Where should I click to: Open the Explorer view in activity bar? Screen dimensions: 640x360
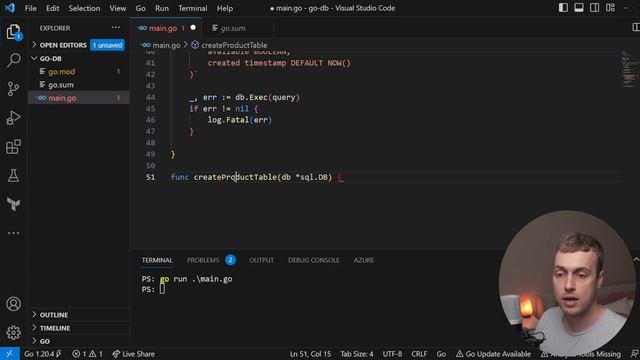[13, 31]
